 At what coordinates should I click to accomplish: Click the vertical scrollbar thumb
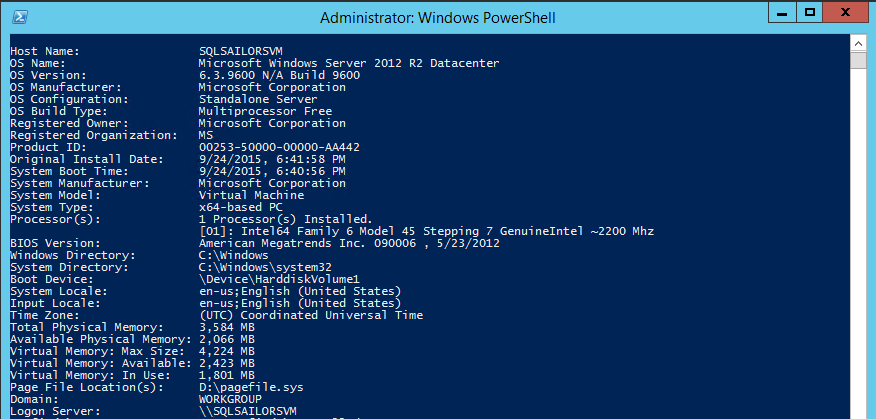[x=858, y=61]
